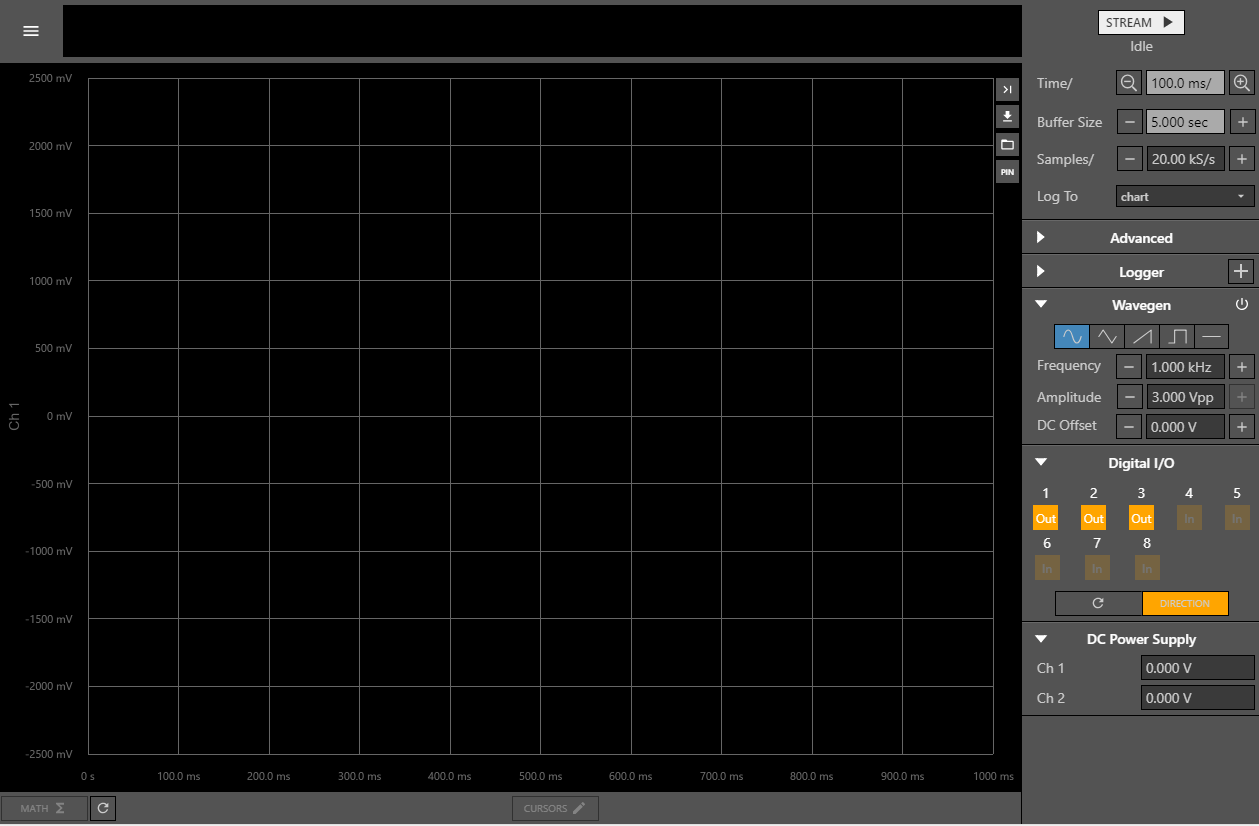Decrease the buffer size

pos(1129,122)
